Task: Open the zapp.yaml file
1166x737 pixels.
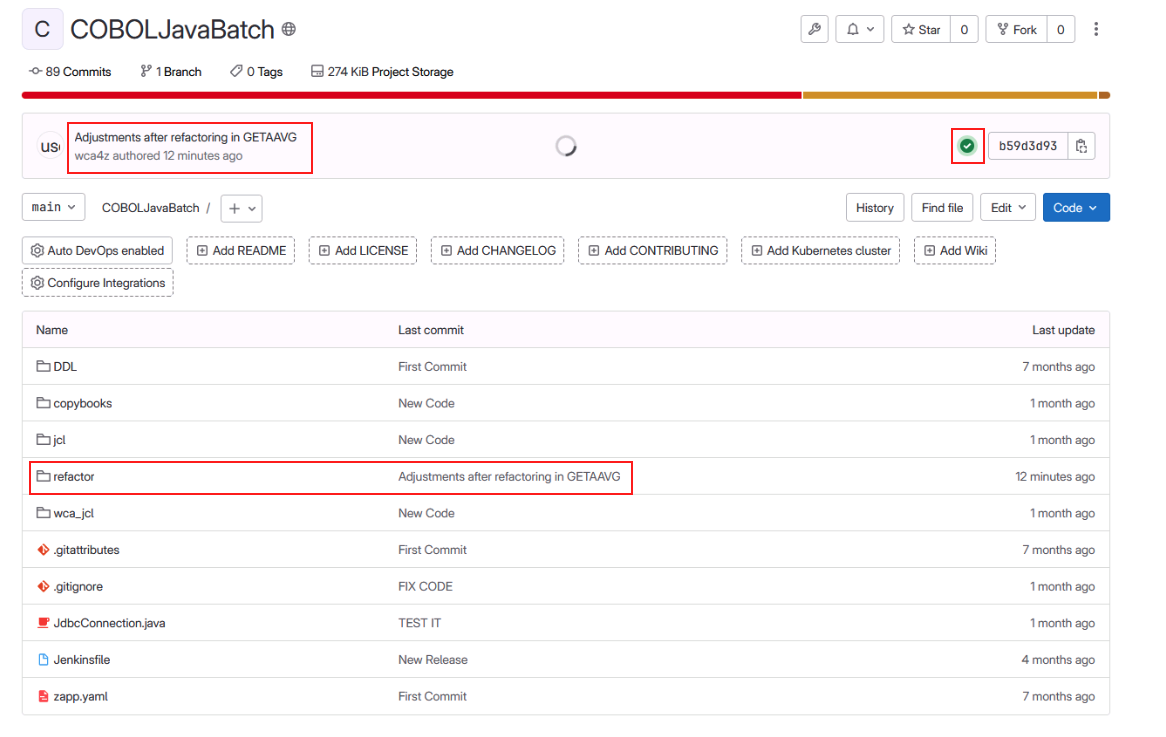Action: 80,697
